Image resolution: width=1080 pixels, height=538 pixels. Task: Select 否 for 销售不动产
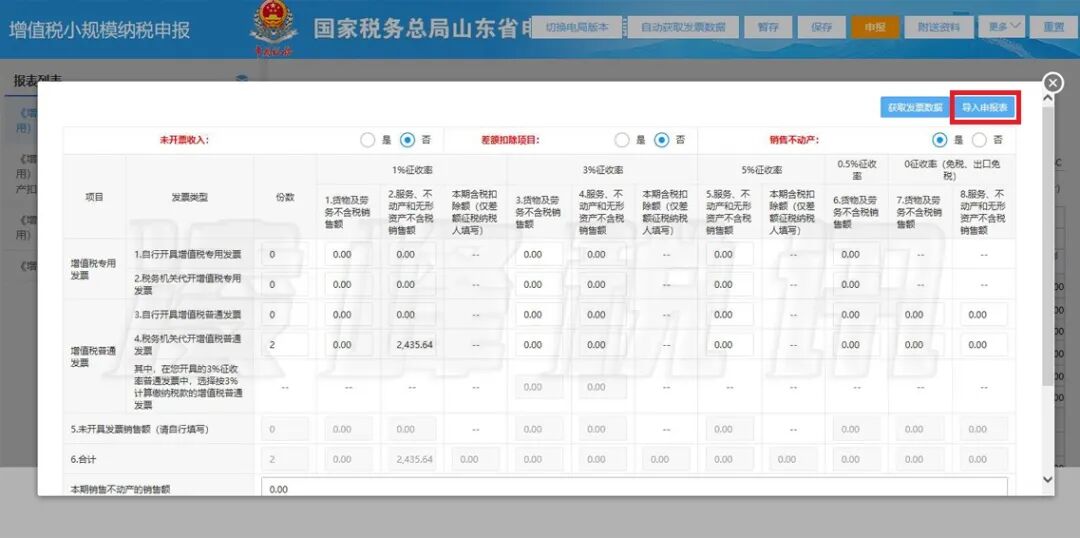(979, 140)
